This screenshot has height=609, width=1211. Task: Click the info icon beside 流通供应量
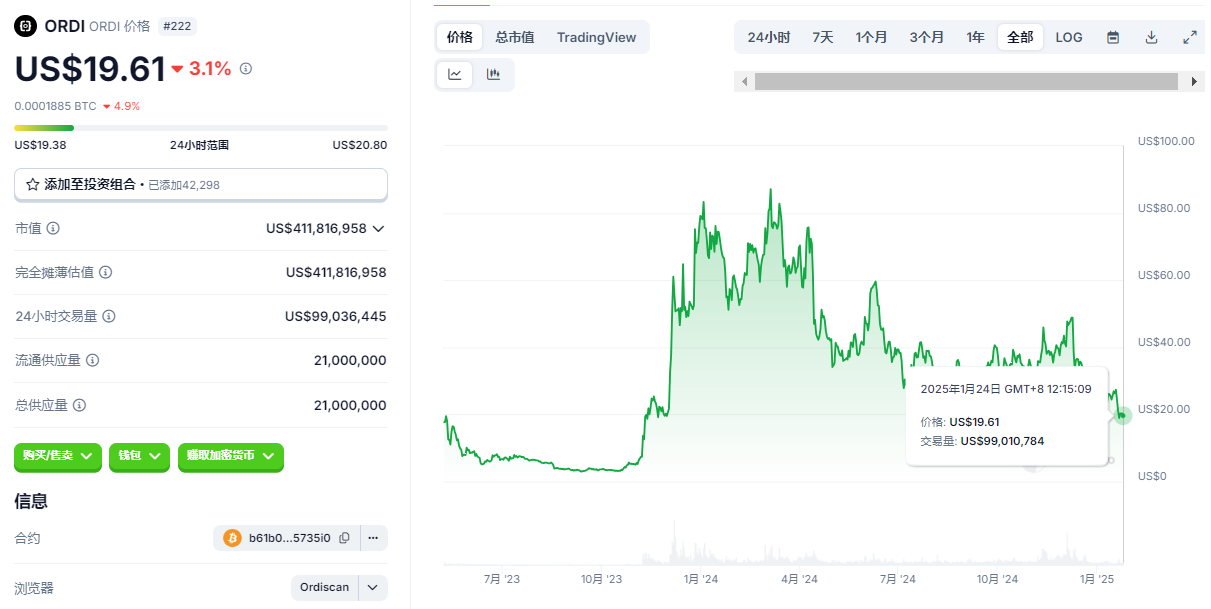click(92, 360)
